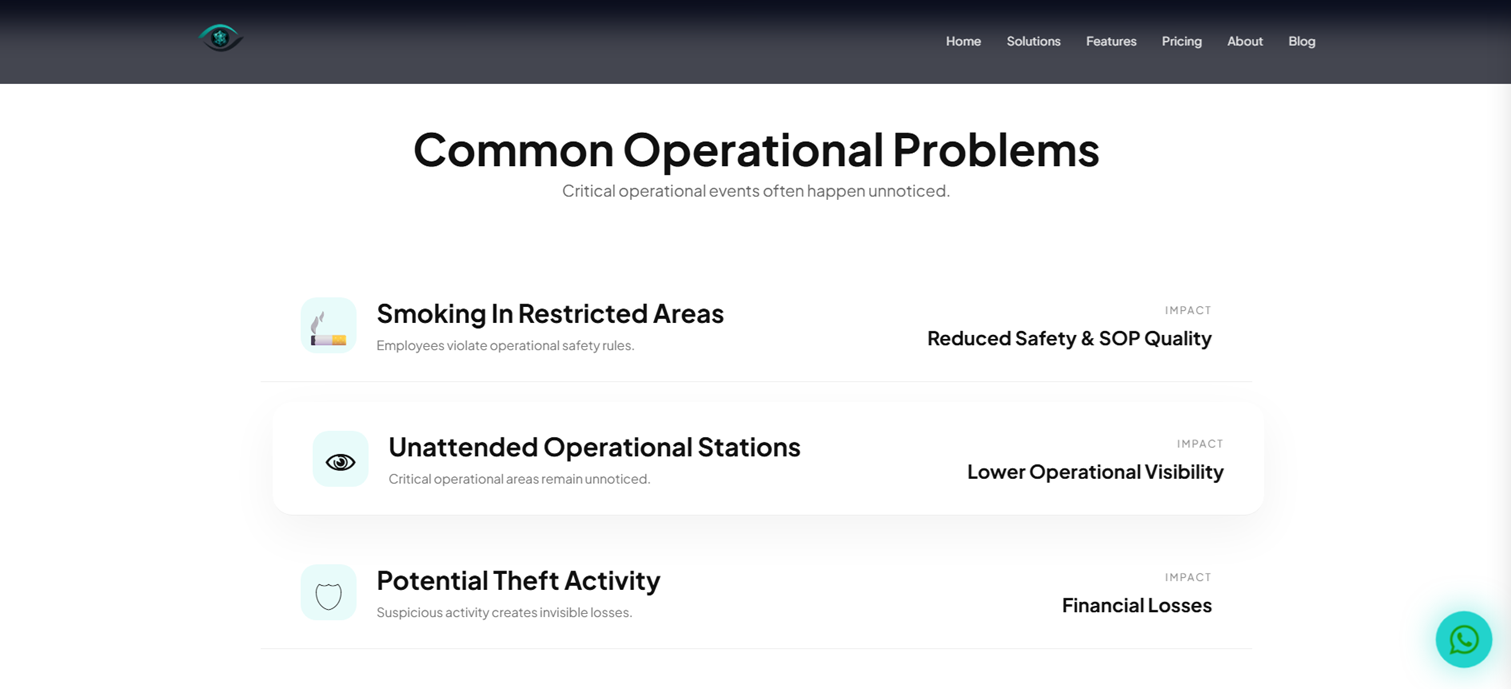1511x690 pixels.
Task: Open the WhatsApp chat bubble
Action: [1464, 639]
